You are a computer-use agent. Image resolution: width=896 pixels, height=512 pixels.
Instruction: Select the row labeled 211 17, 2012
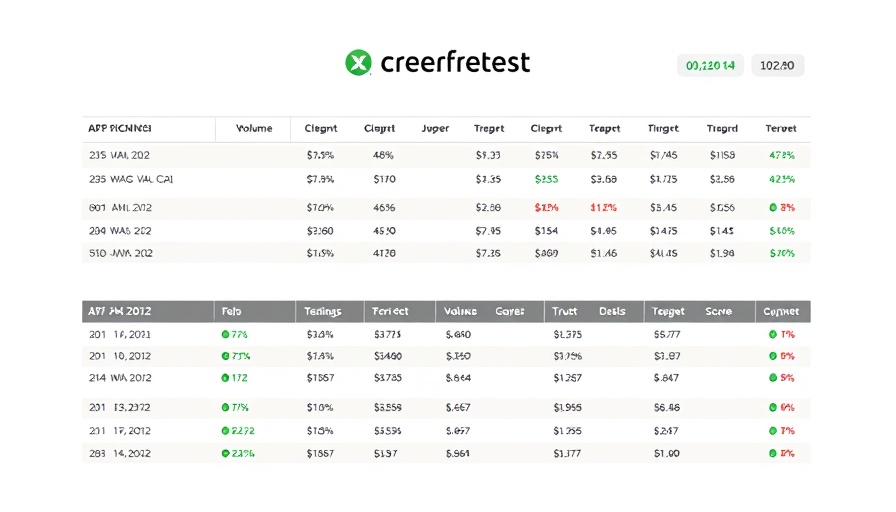point(446,431)
